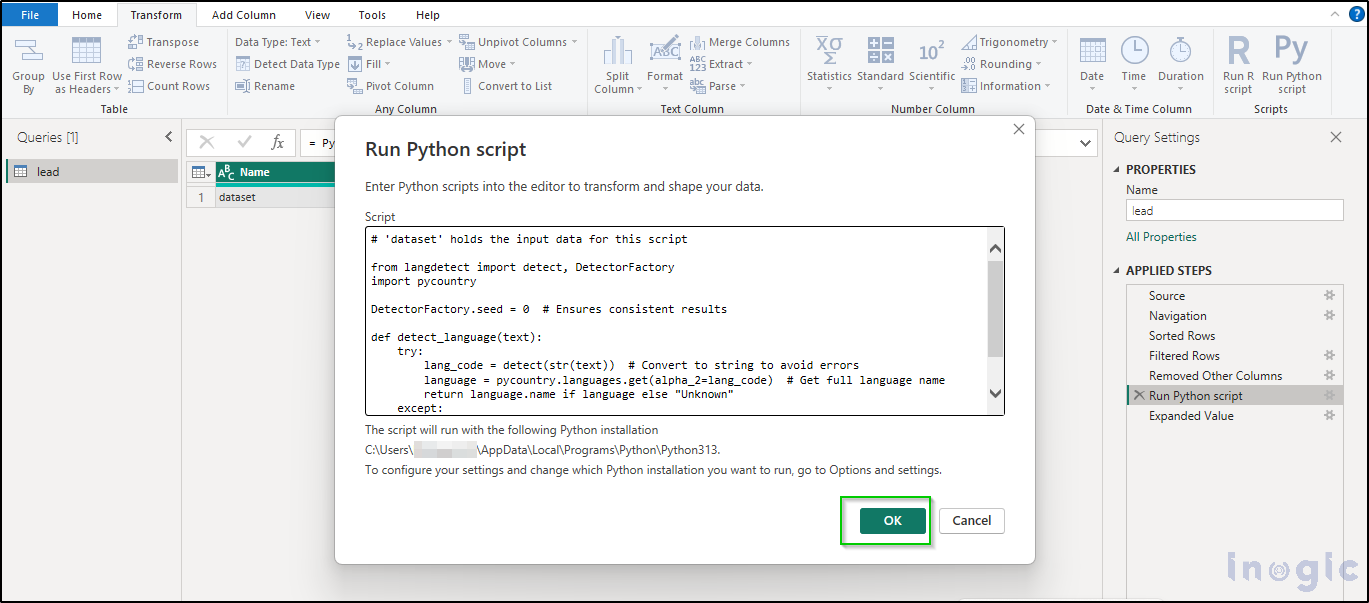Click Convert to List
This screenshot has width=1369, height=603.
(506, 86)
